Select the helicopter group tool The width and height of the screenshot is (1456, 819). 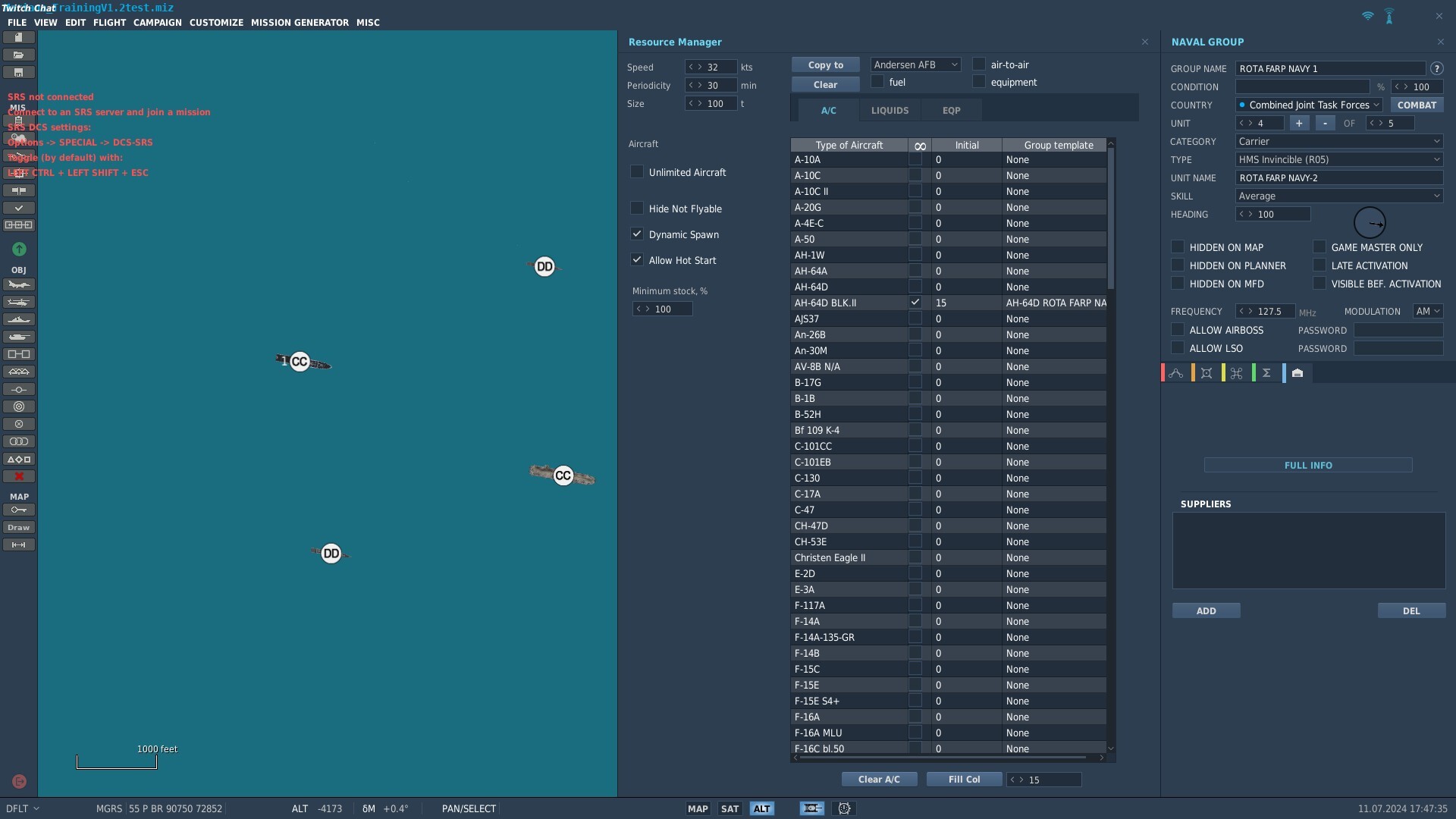(19, 303)
